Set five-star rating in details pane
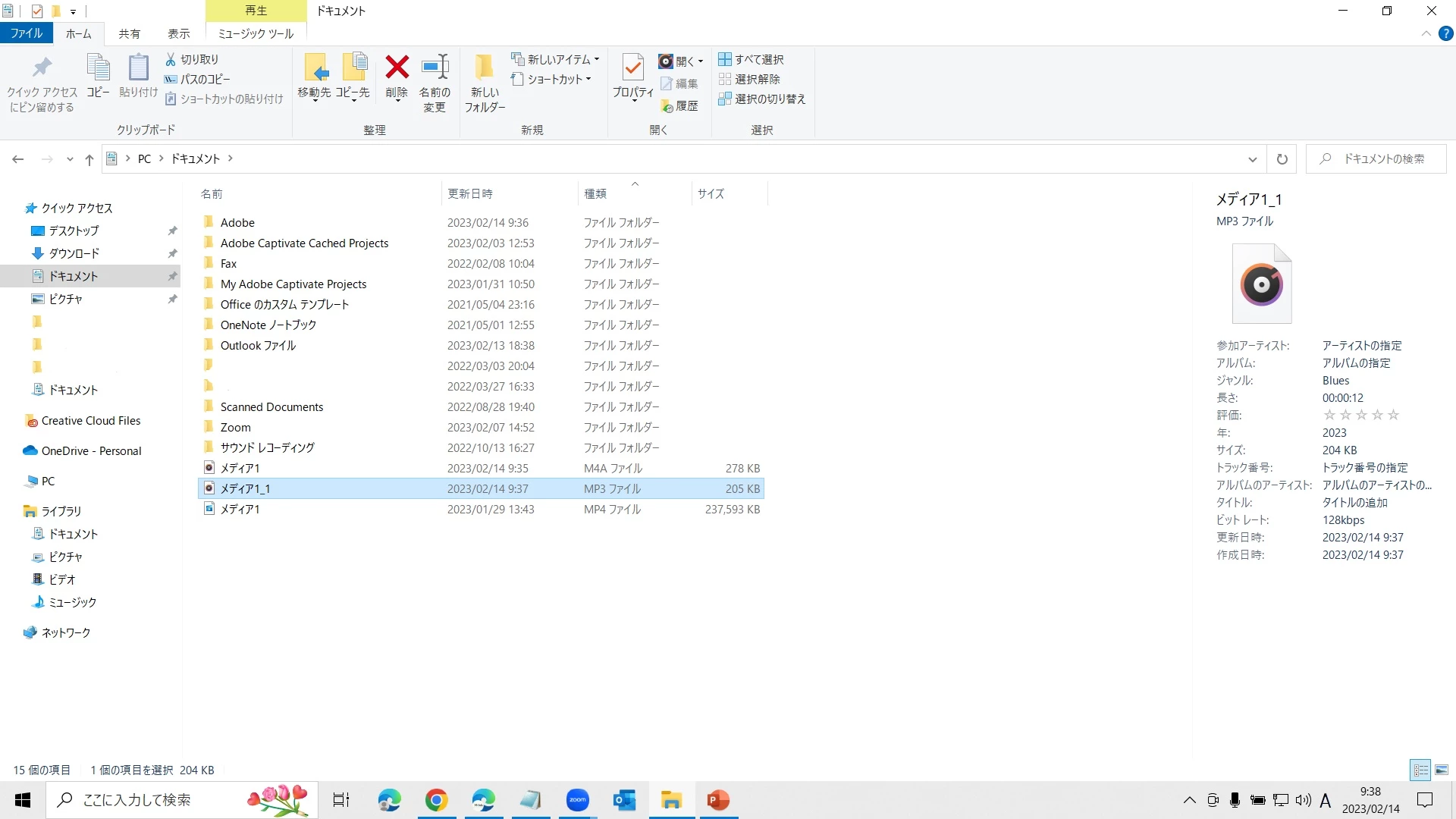This screenshot has width=1456, height=819. (1393, 415)
